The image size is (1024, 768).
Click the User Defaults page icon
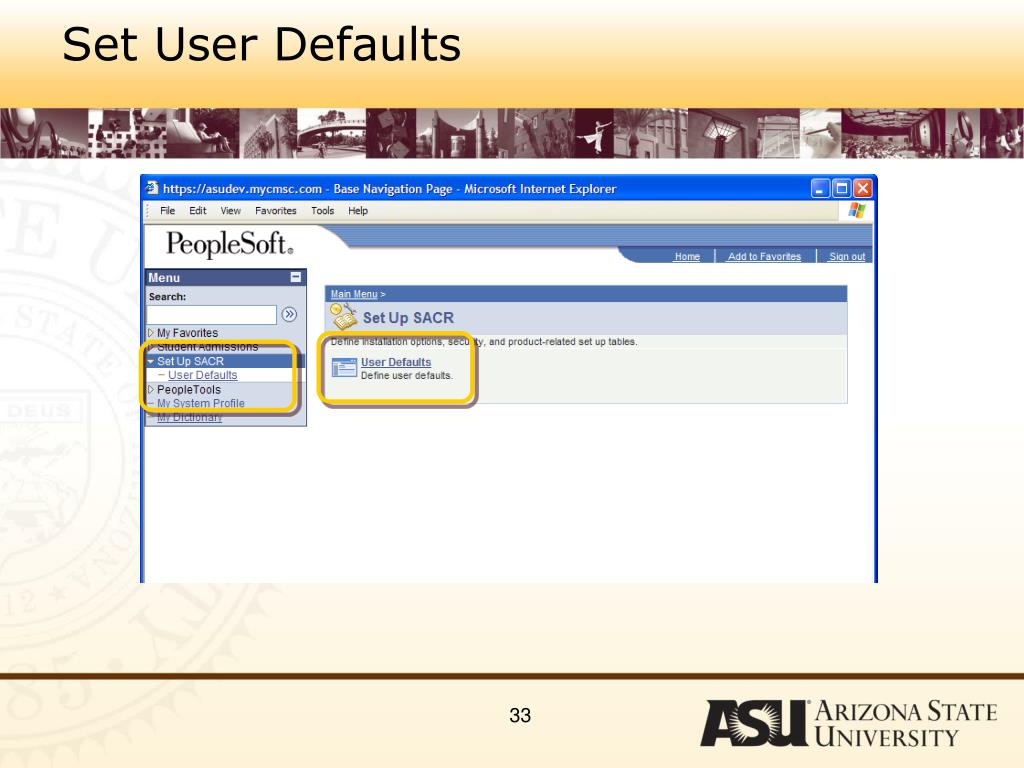click(x=344, y=368)
